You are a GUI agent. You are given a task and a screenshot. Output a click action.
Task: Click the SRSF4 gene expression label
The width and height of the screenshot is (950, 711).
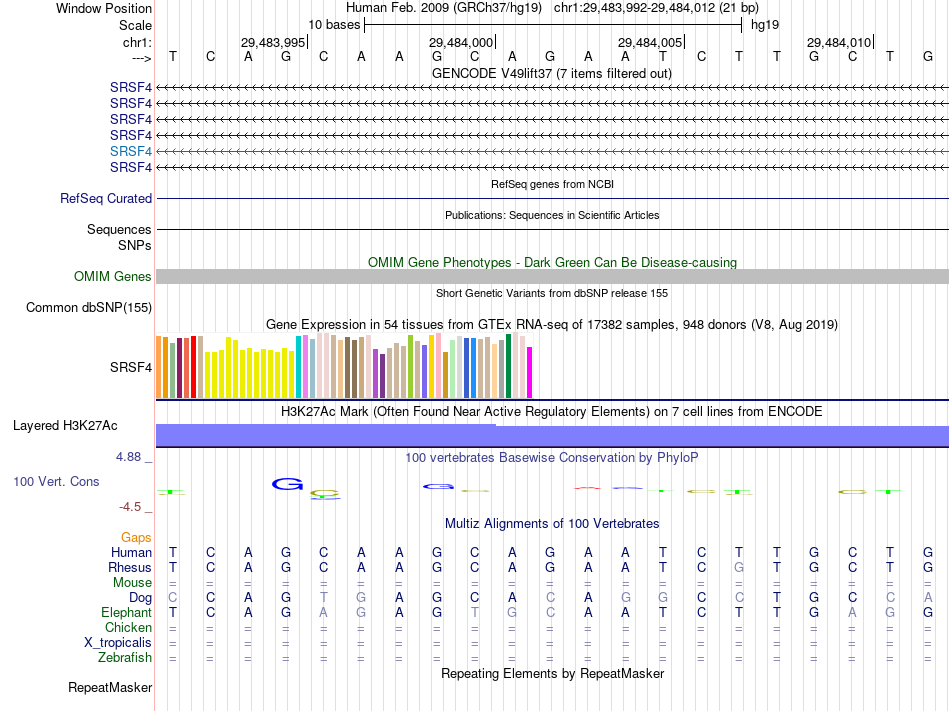point(131,368)
